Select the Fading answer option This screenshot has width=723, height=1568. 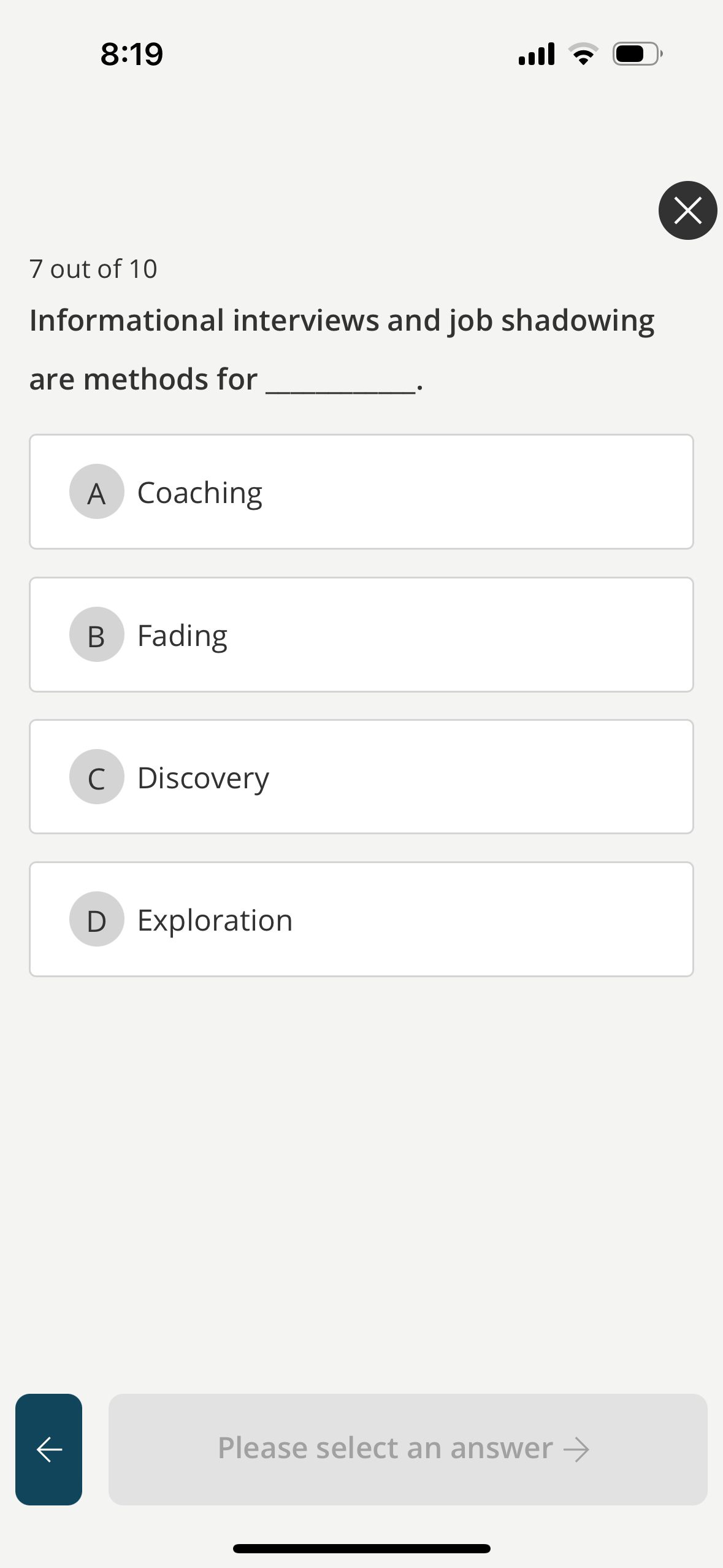(361, 635)
